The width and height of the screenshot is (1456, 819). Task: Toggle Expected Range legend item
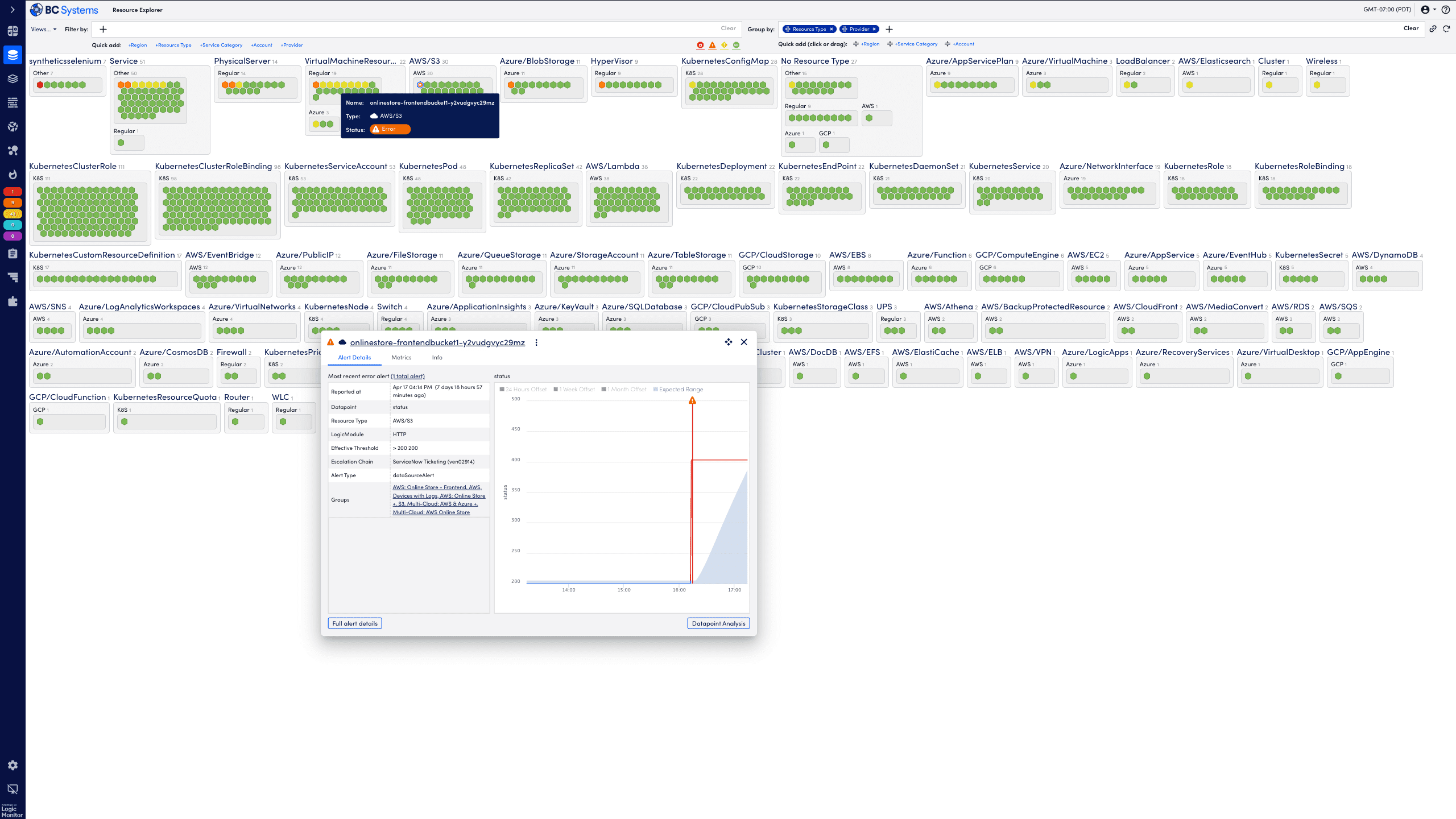678,390
